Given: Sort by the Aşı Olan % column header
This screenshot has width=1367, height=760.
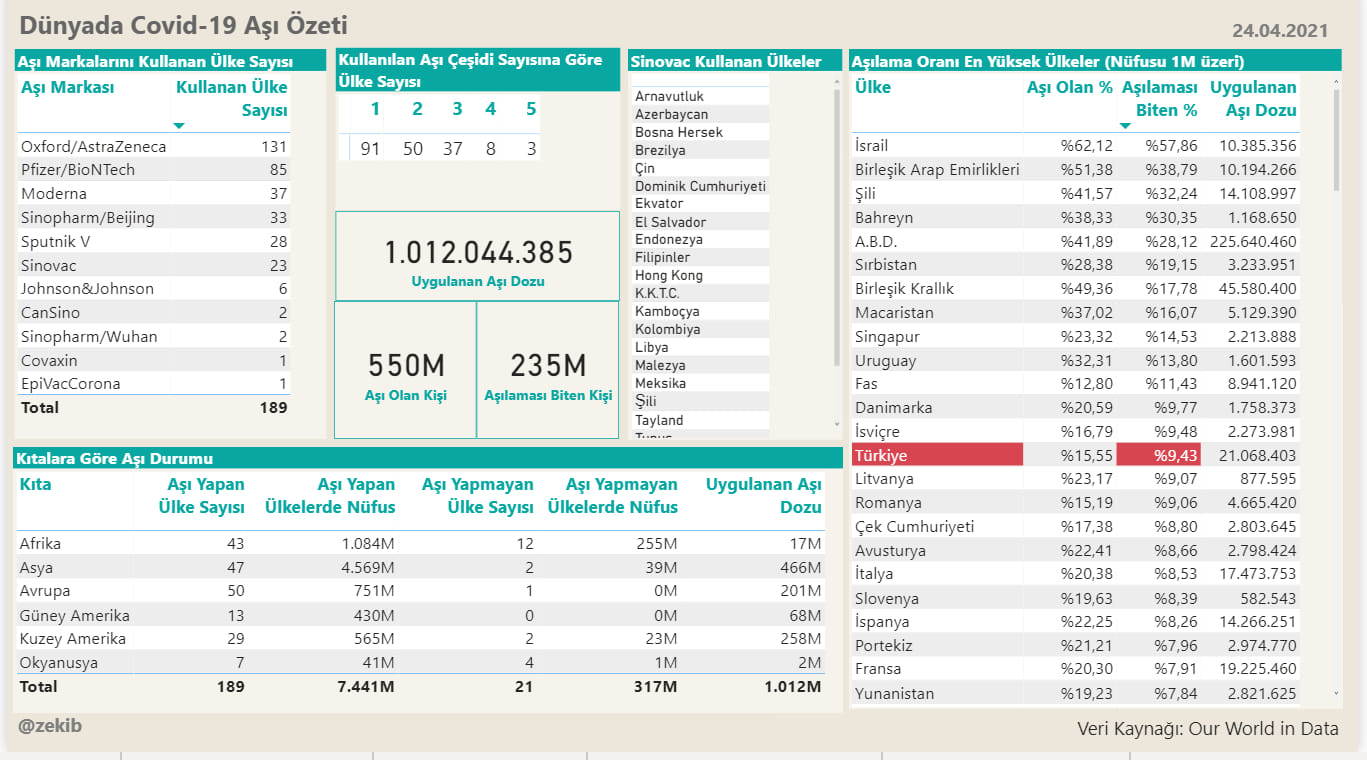Looking at the screenshot, I should [x=1069, y=87].
